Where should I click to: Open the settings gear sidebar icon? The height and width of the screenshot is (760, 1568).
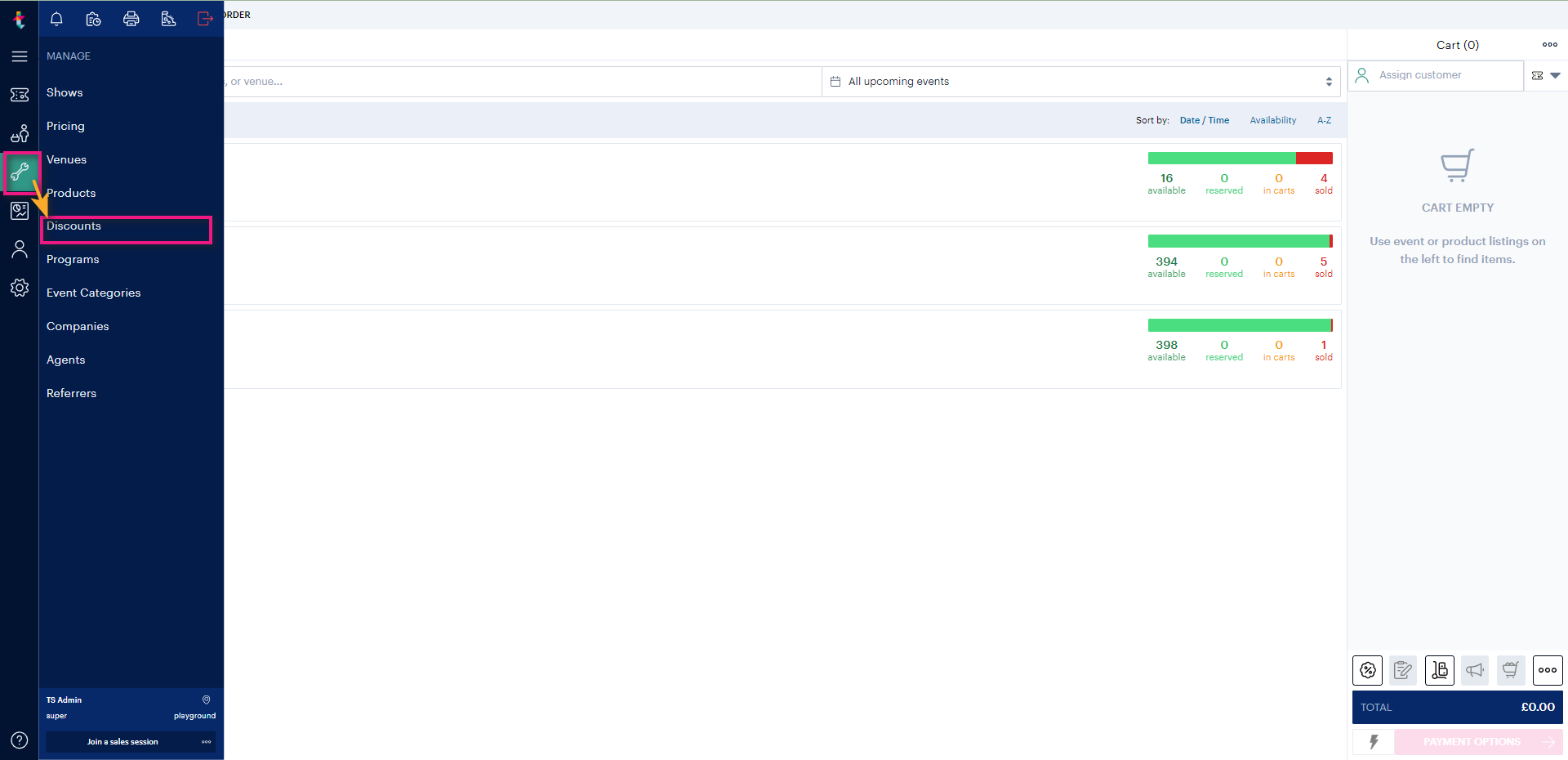point(20,288)
